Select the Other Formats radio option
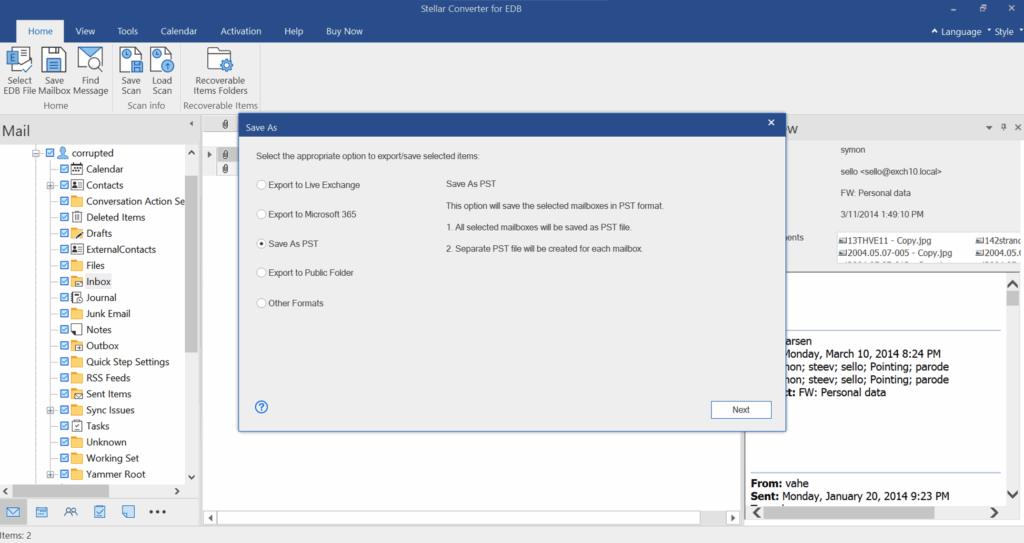The width and height of the screenshot is (1024, 543). pyautogui.click(x=261, y=303)
